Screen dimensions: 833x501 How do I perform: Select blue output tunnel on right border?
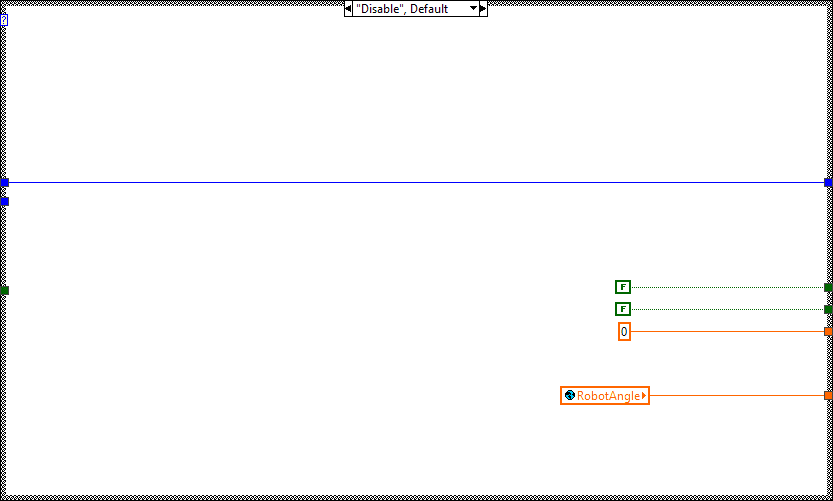(x=828, y=182)
